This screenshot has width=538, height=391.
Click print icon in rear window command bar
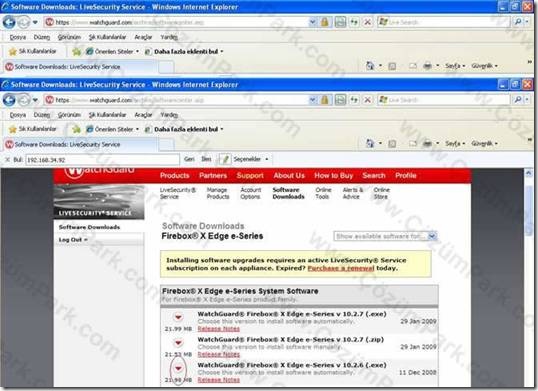click(427, 66)
